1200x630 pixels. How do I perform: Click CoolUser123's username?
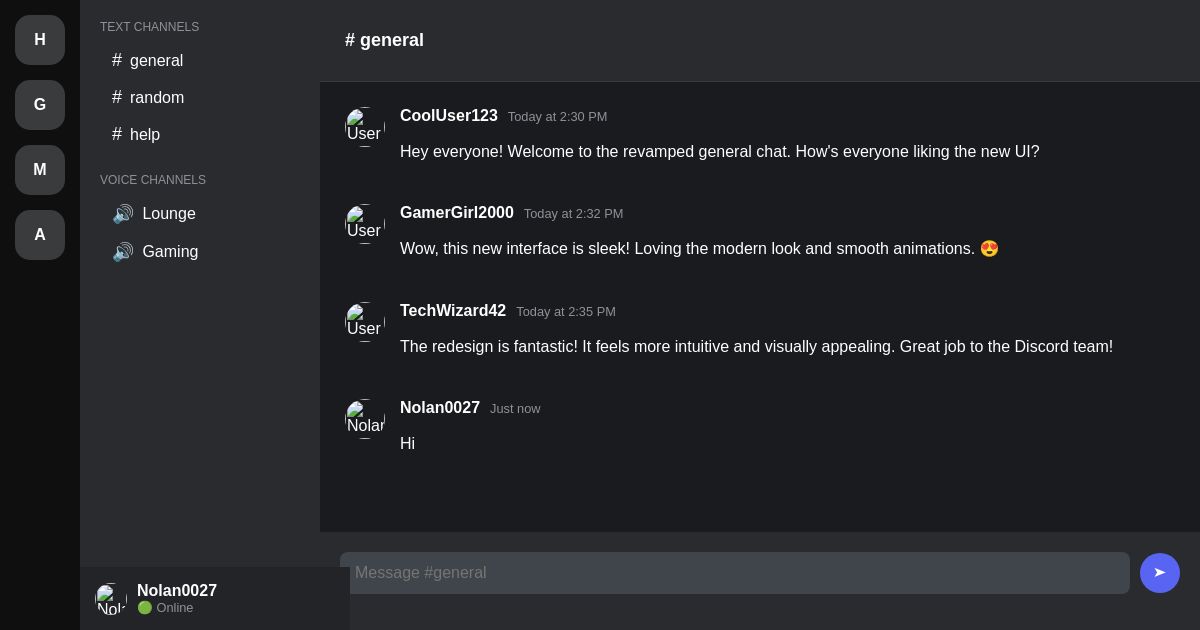tap(448, 116)
